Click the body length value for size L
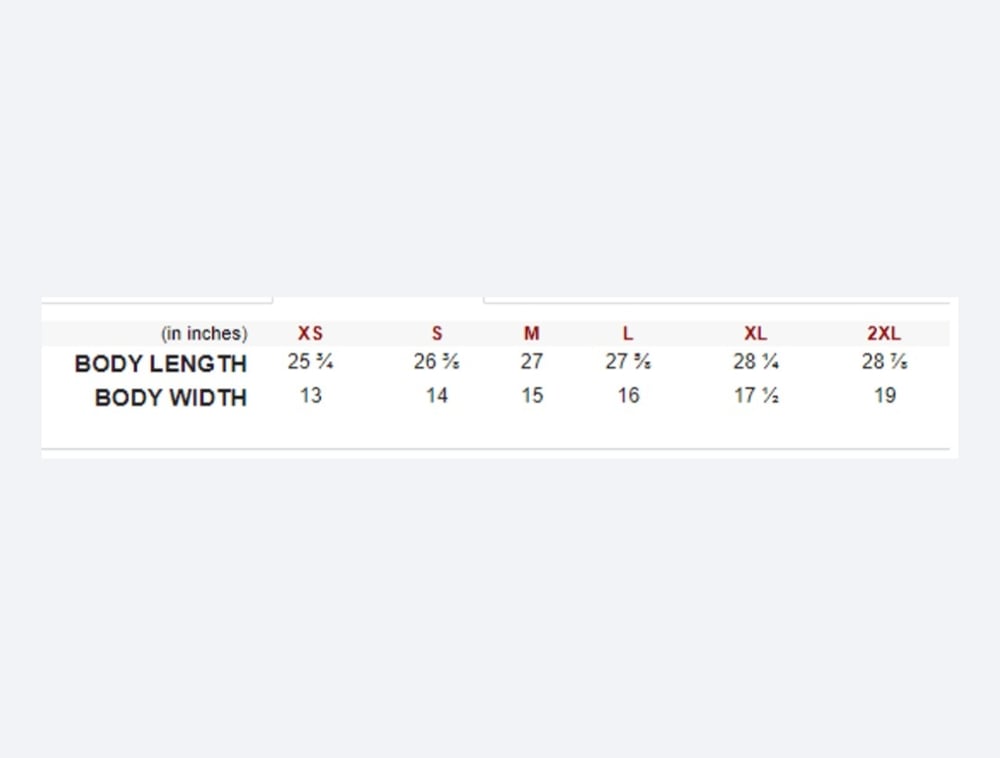The image size is (1000, 758). coord(628,362)
